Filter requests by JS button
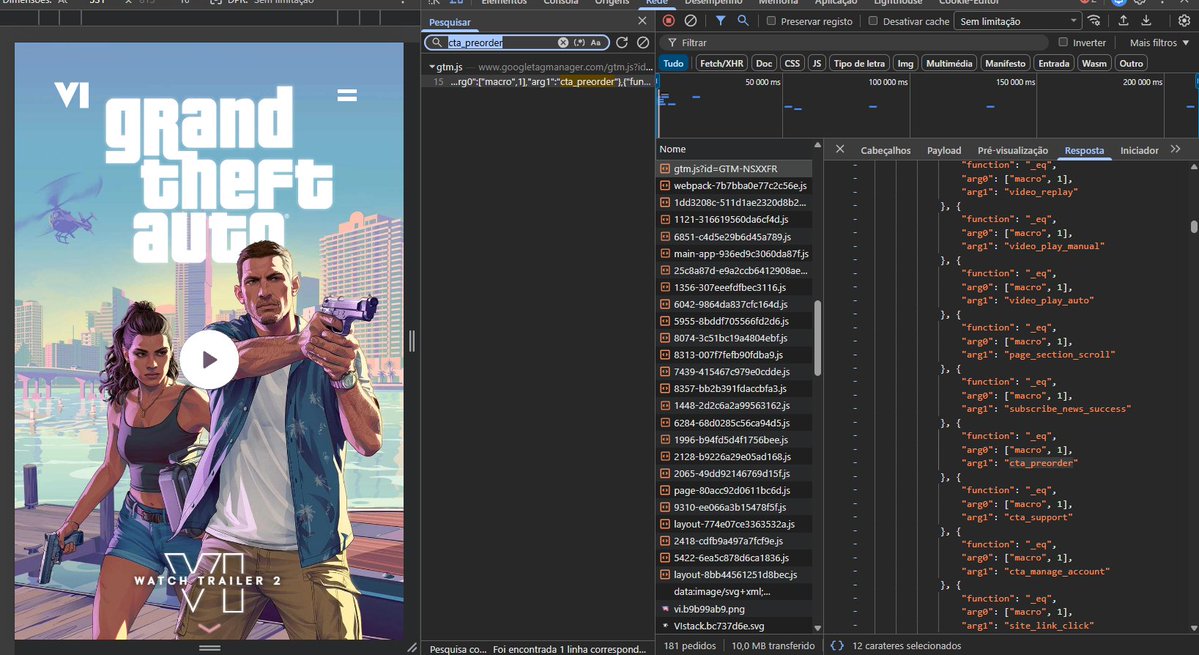This screenshot has width=1199, height=655. (817, 63)
